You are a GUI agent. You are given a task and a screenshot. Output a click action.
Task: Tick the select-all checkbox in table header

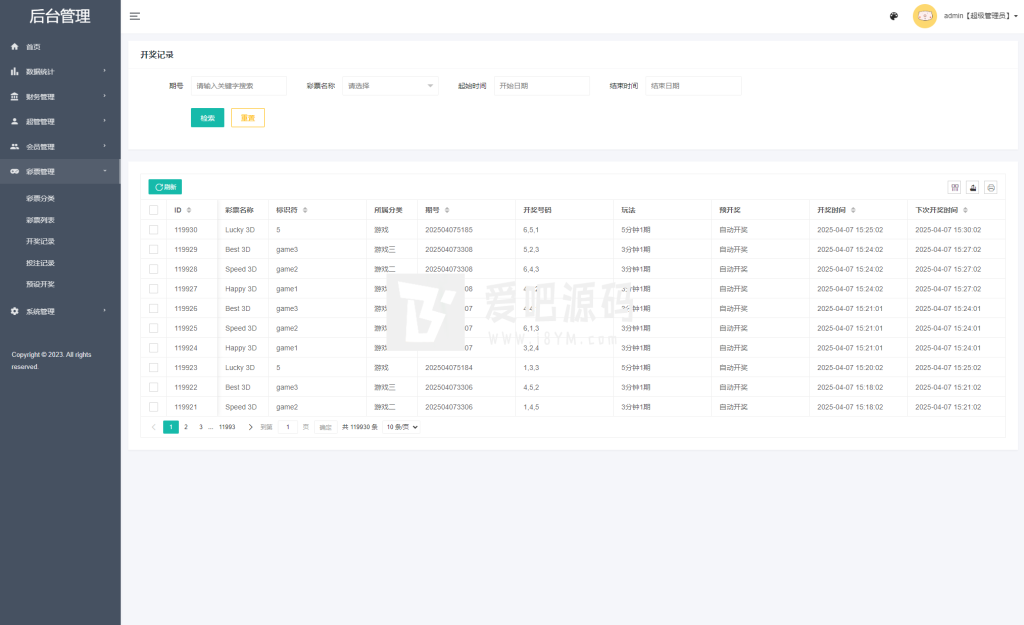click(153, 210)
